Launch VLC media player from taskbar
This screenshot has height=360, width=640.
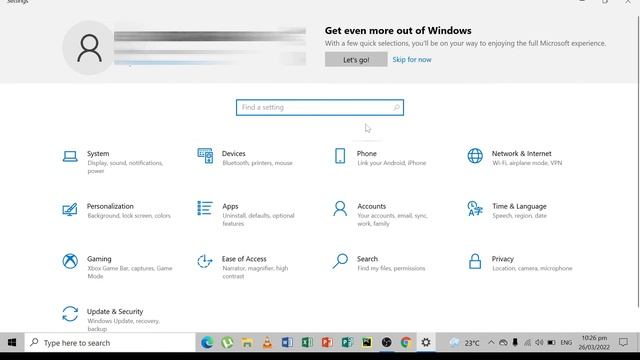267,342
